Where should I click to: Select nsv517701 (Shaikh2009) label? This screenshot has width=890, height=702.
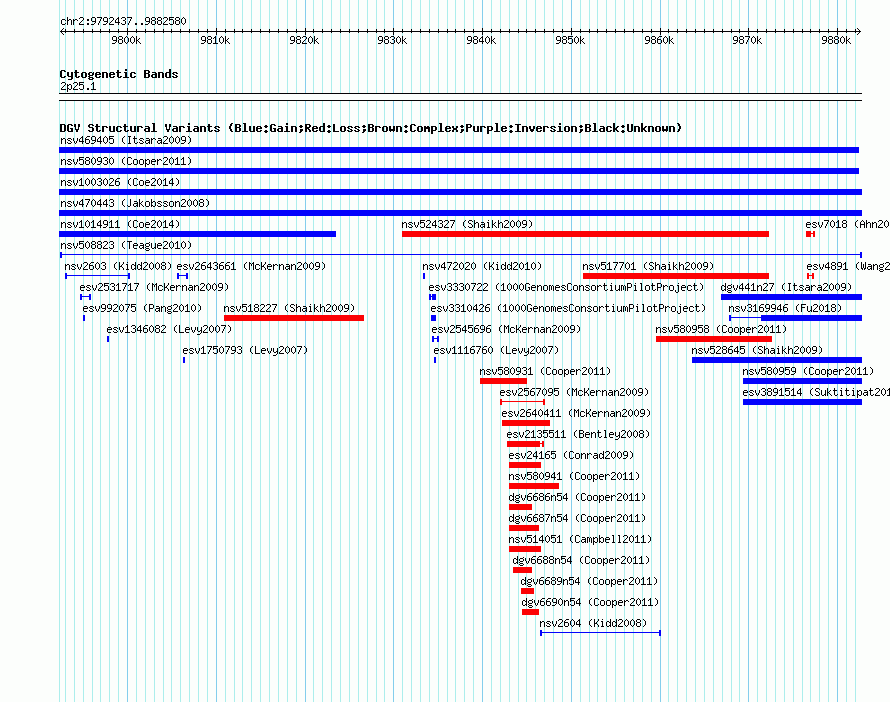648,266
